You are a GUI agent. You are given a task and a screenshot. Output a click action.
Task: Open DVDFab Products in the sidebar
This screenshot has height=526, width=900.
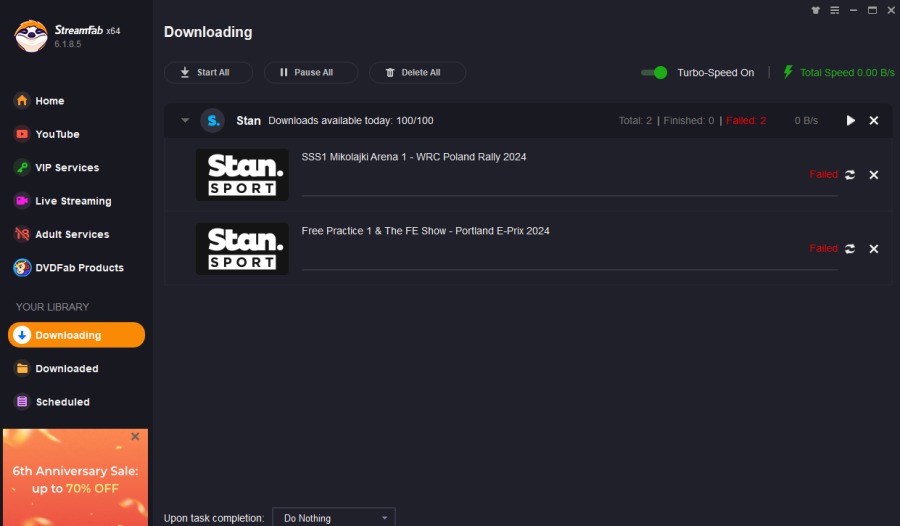(69, 267)
